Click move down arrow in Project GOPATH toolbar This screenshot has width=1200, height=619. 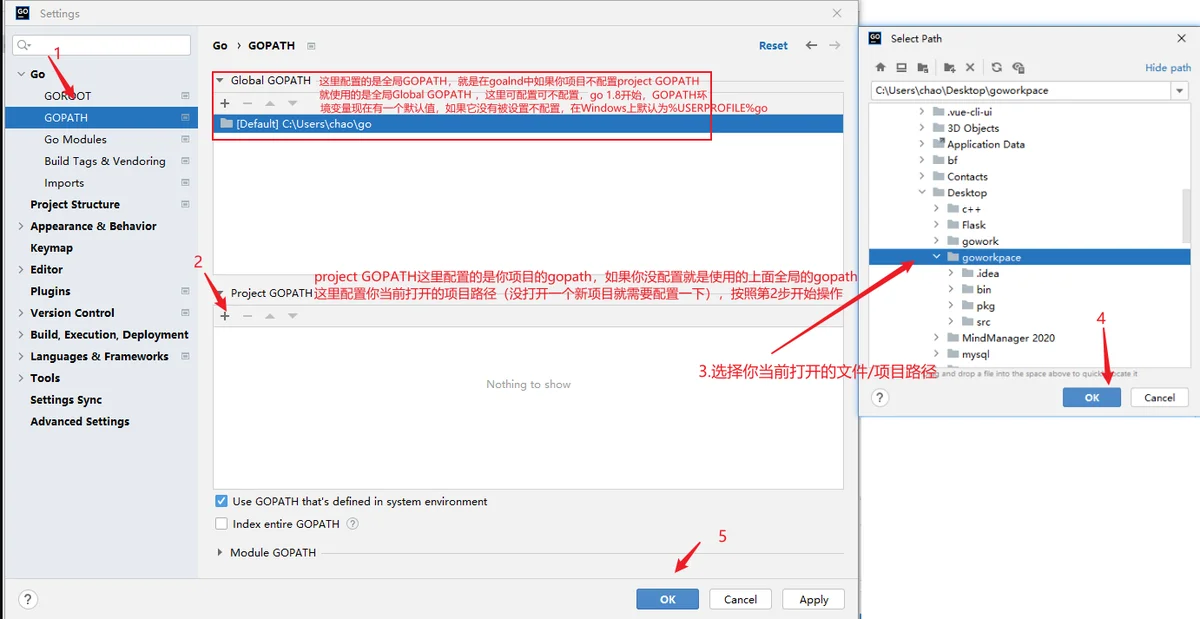click(x=292, y=316)
